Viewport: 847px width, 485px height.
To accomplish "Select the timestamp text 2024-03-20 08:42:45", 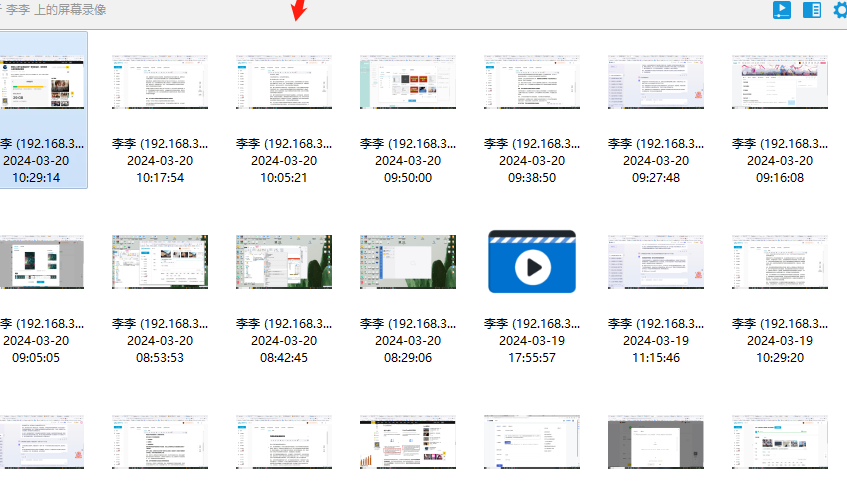I will coord(284,349).
